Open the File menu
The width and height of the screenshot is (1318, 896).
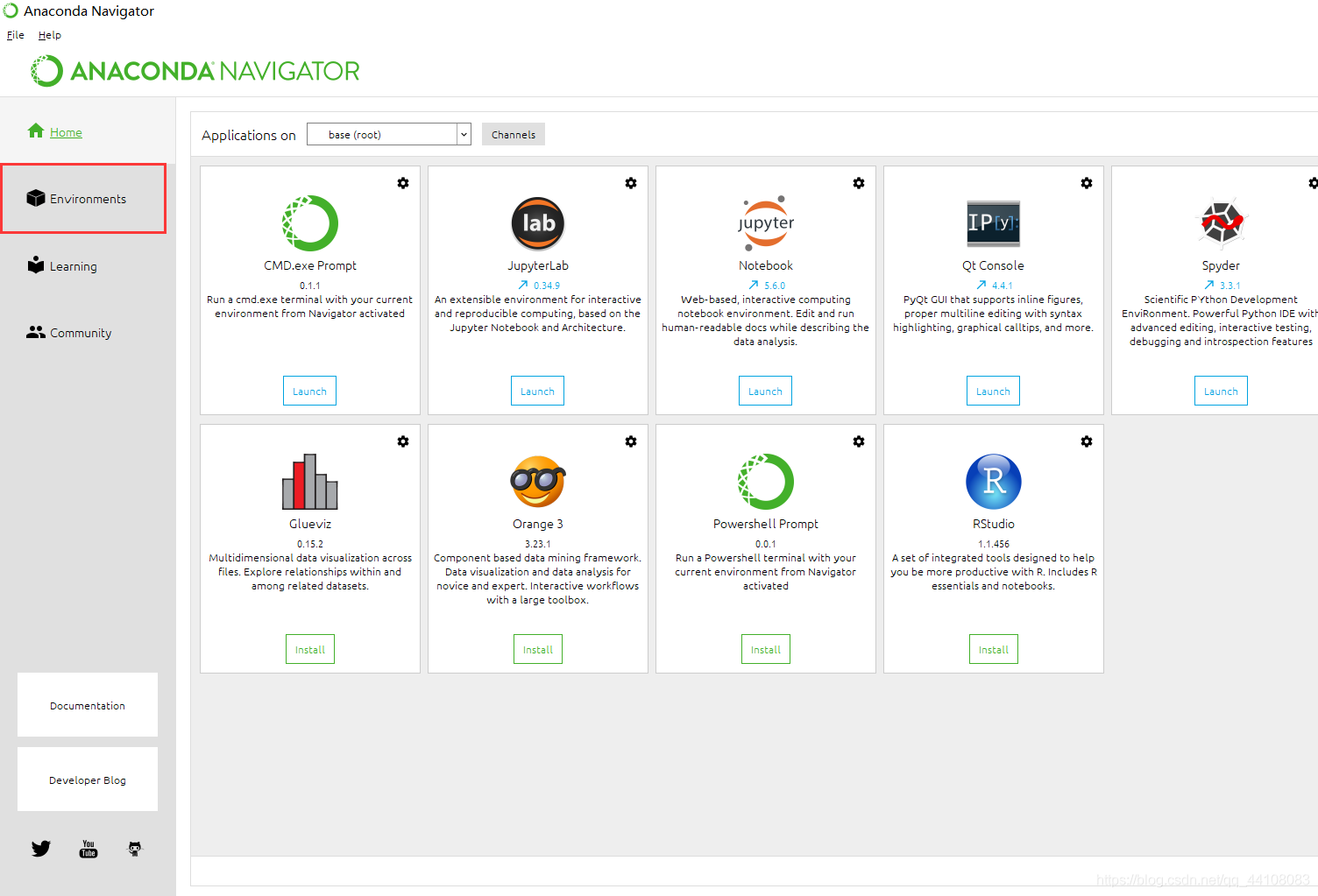point(16,35)
